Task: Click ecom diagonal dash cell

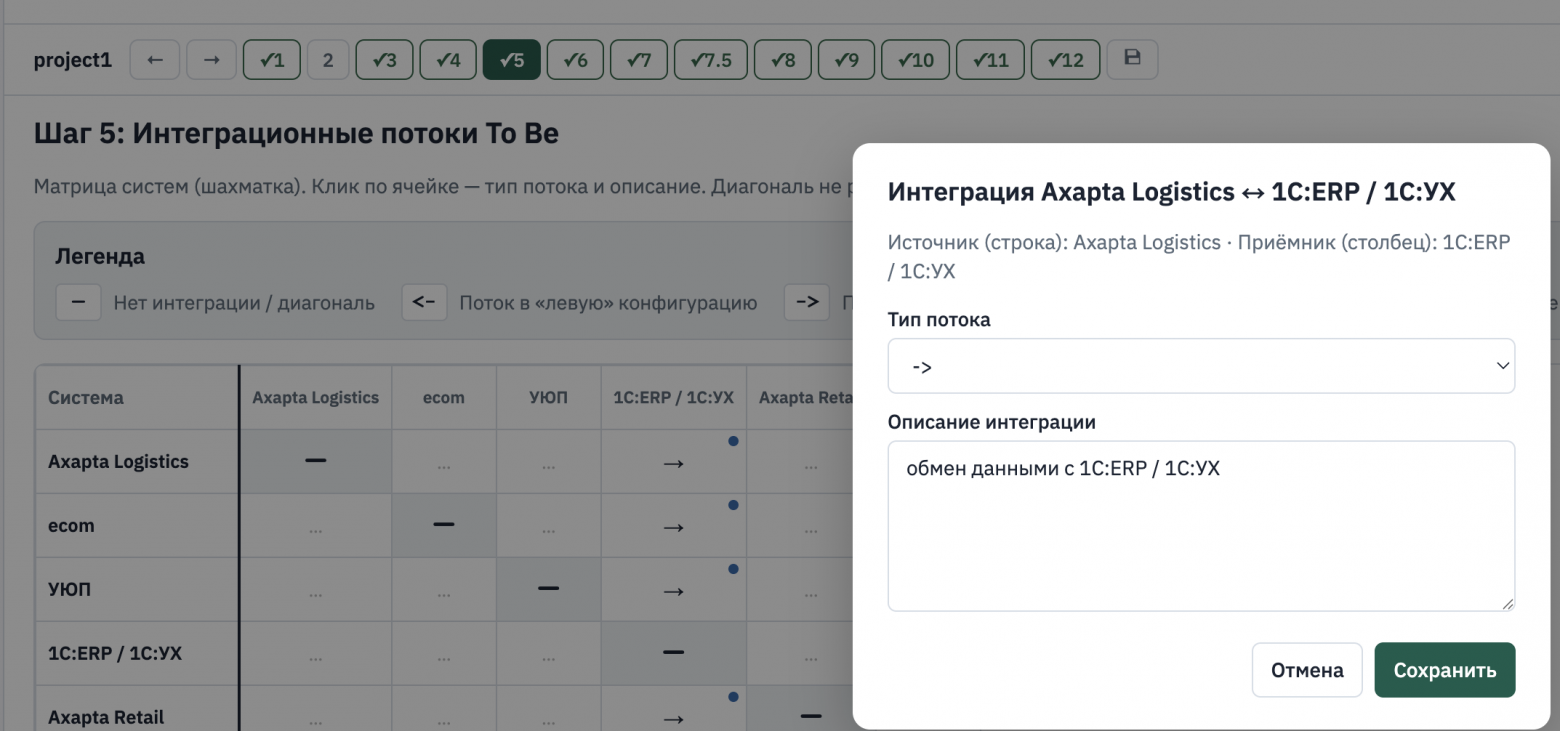Action: 444,525
